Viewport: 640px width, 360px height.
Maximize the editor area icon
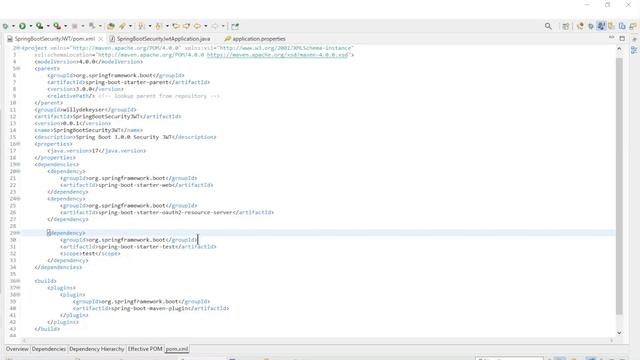coord(622,38)
